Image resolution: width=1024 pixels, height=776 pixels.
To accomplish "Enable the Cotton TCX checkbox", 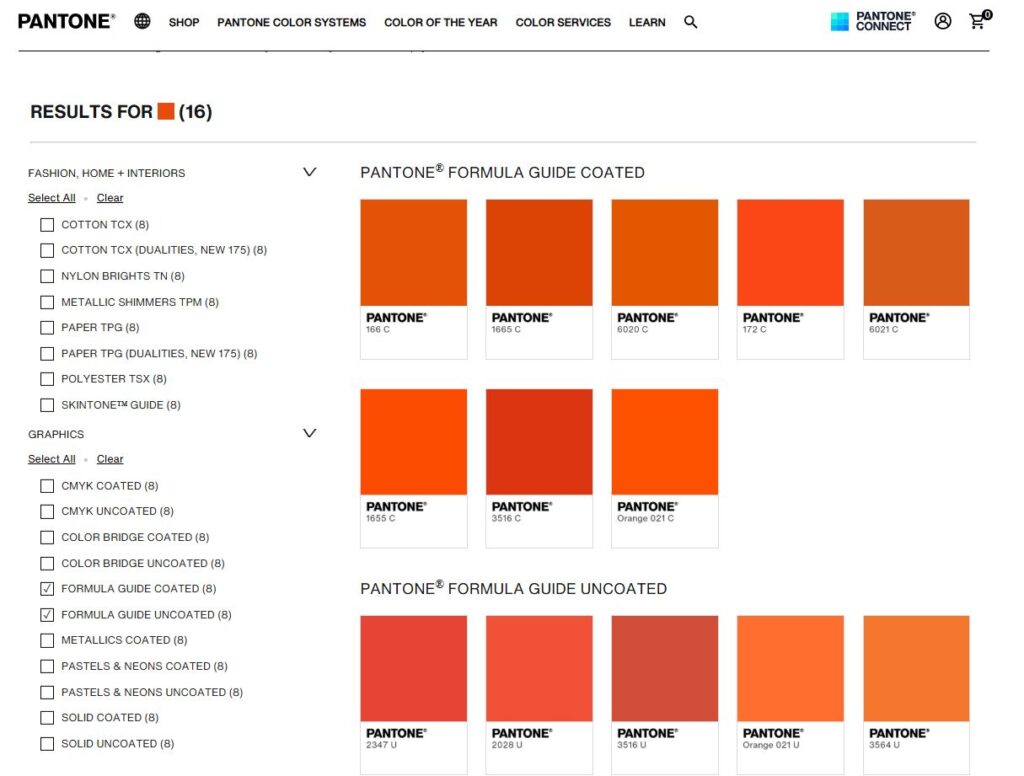I will tap(47, 225).
